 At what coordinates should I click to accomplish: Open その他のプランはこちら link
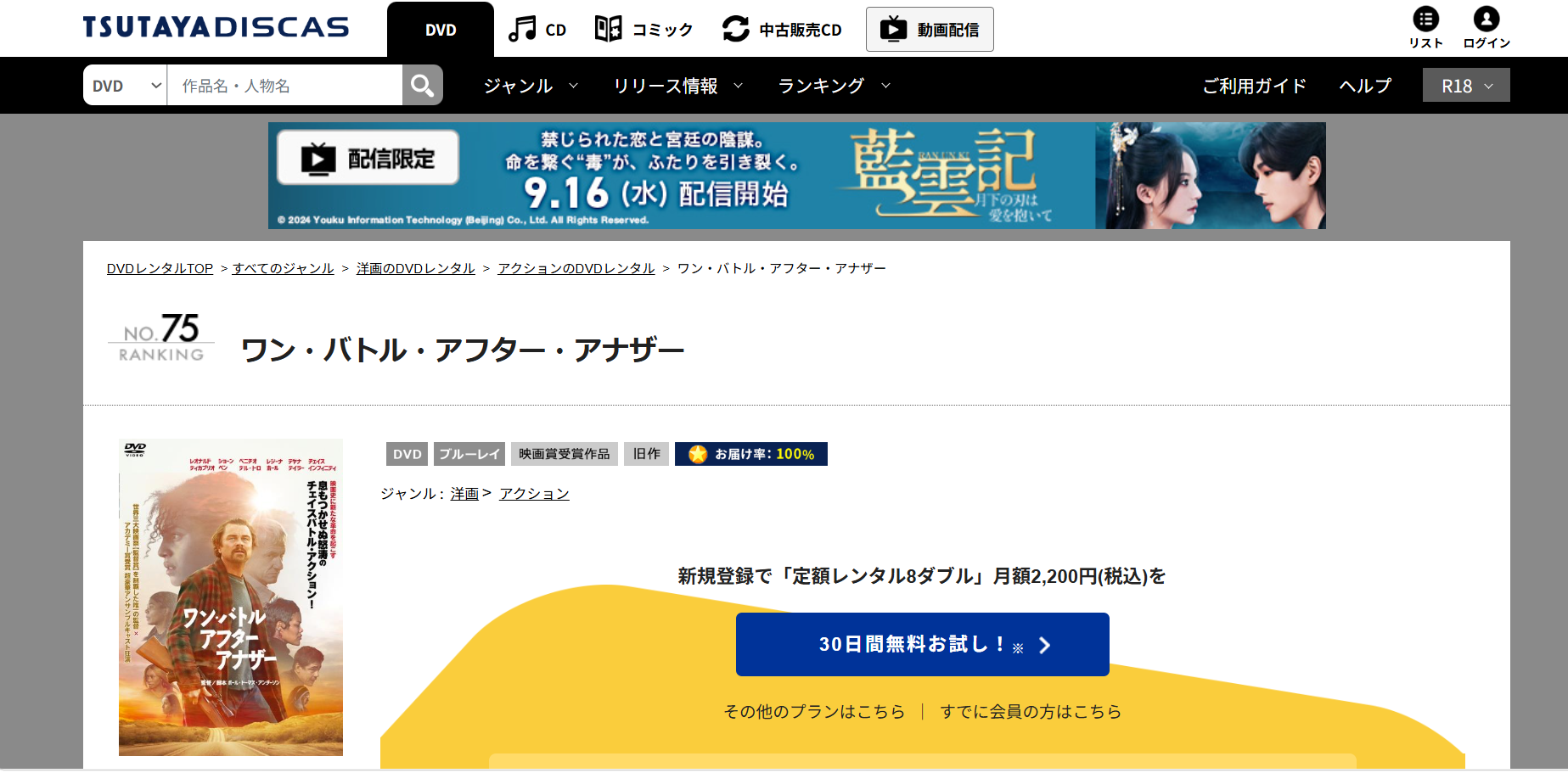tap(814, 711)
